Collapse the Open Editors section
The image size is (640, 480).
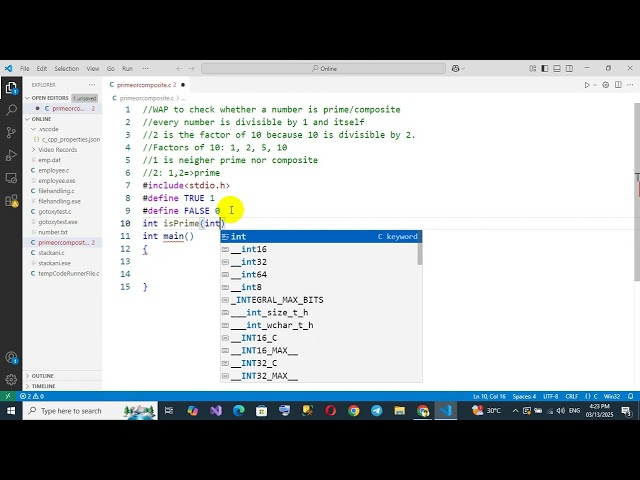tap(62, 98)
